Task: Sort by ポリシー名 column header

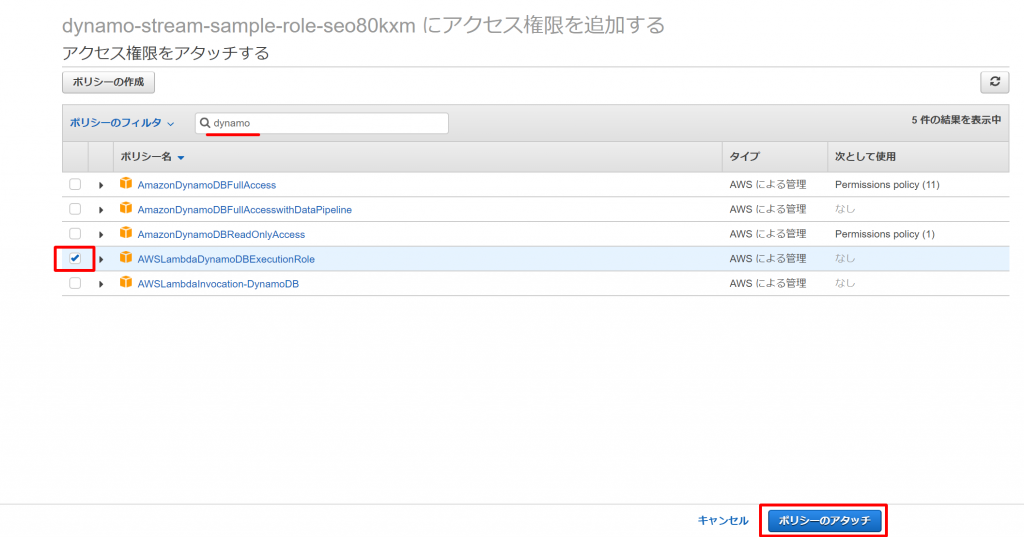Action: (152, 157)
